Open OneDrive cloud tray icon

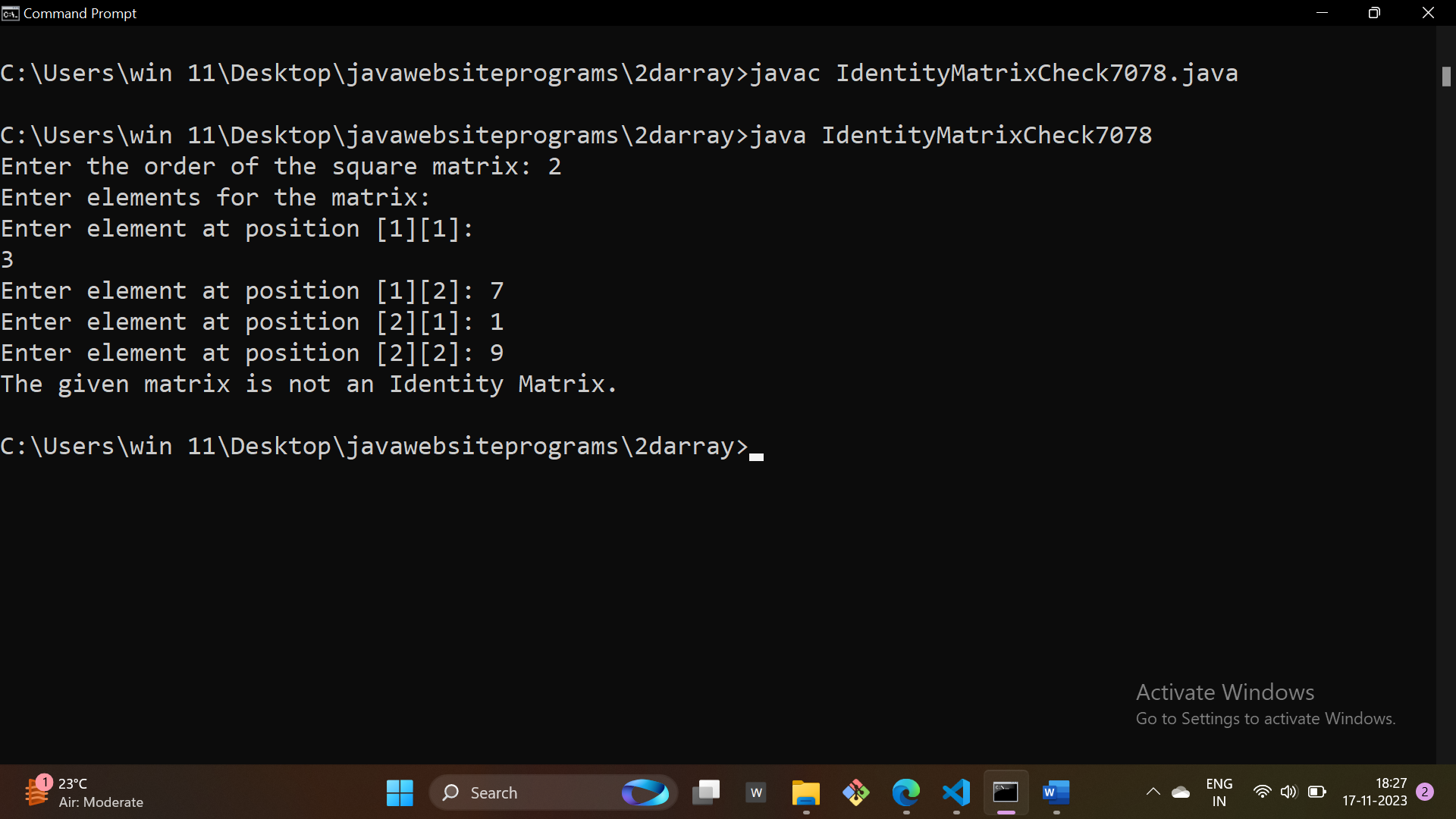pyautogui.click(x=1181, y=792)
